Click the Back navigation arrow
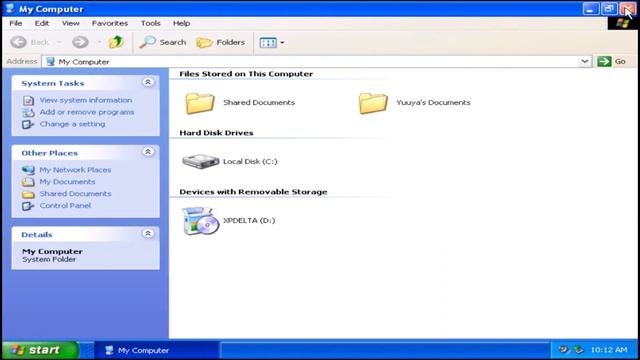 [18, 42]
